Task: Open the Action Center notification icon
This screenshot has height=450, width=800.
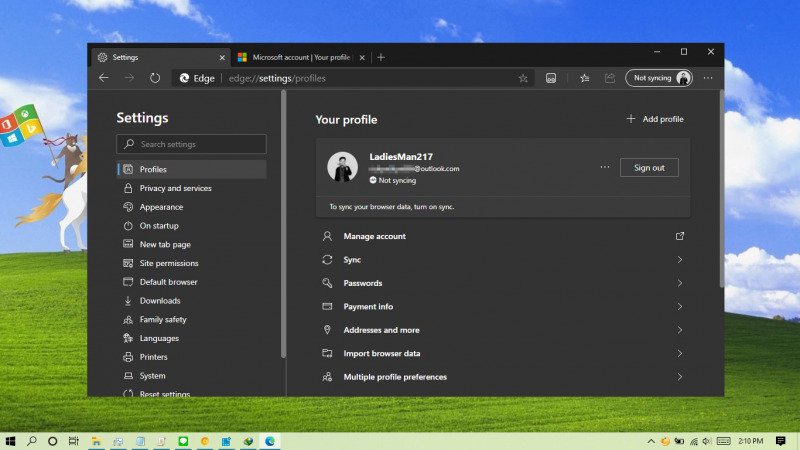Action: 781,441
